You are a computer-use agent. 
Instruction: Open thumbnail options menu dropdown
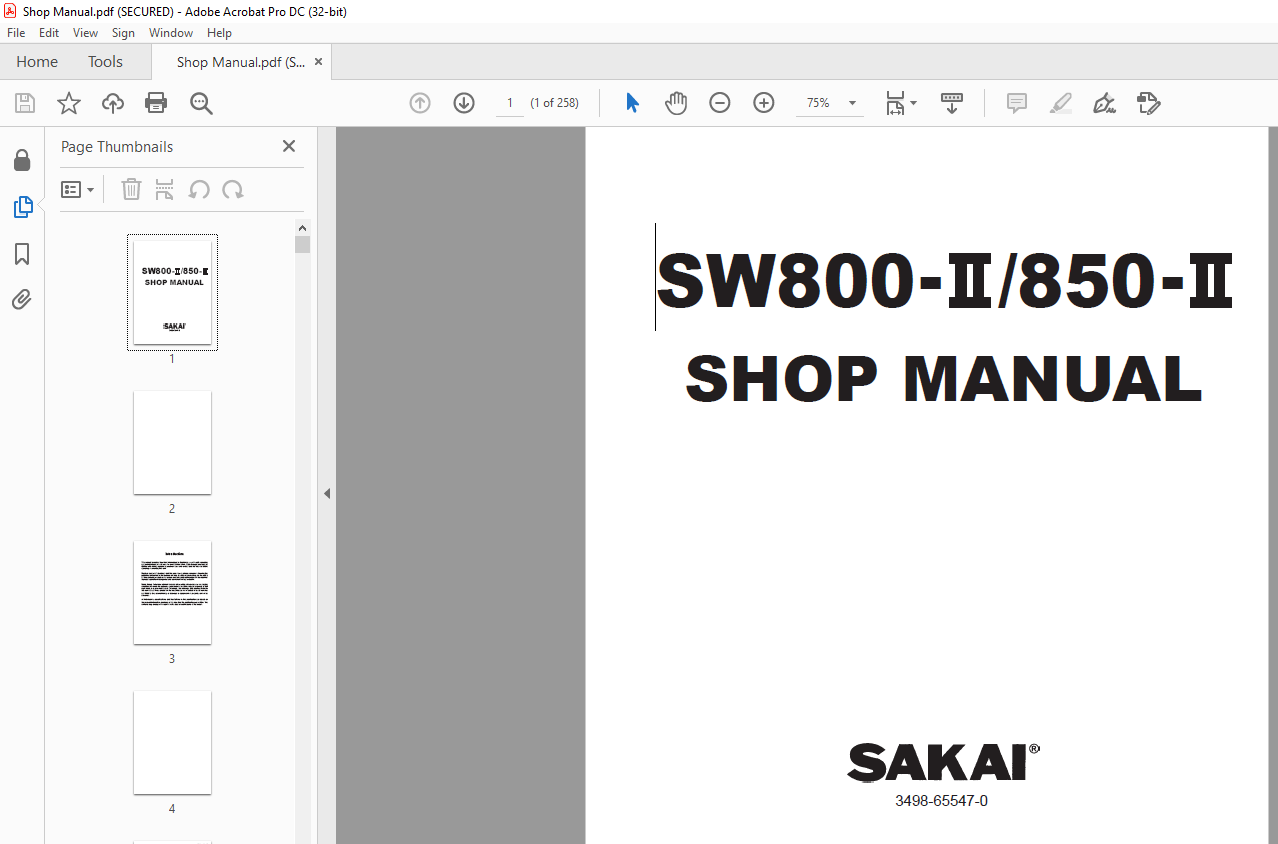click(x=78, y=189)
